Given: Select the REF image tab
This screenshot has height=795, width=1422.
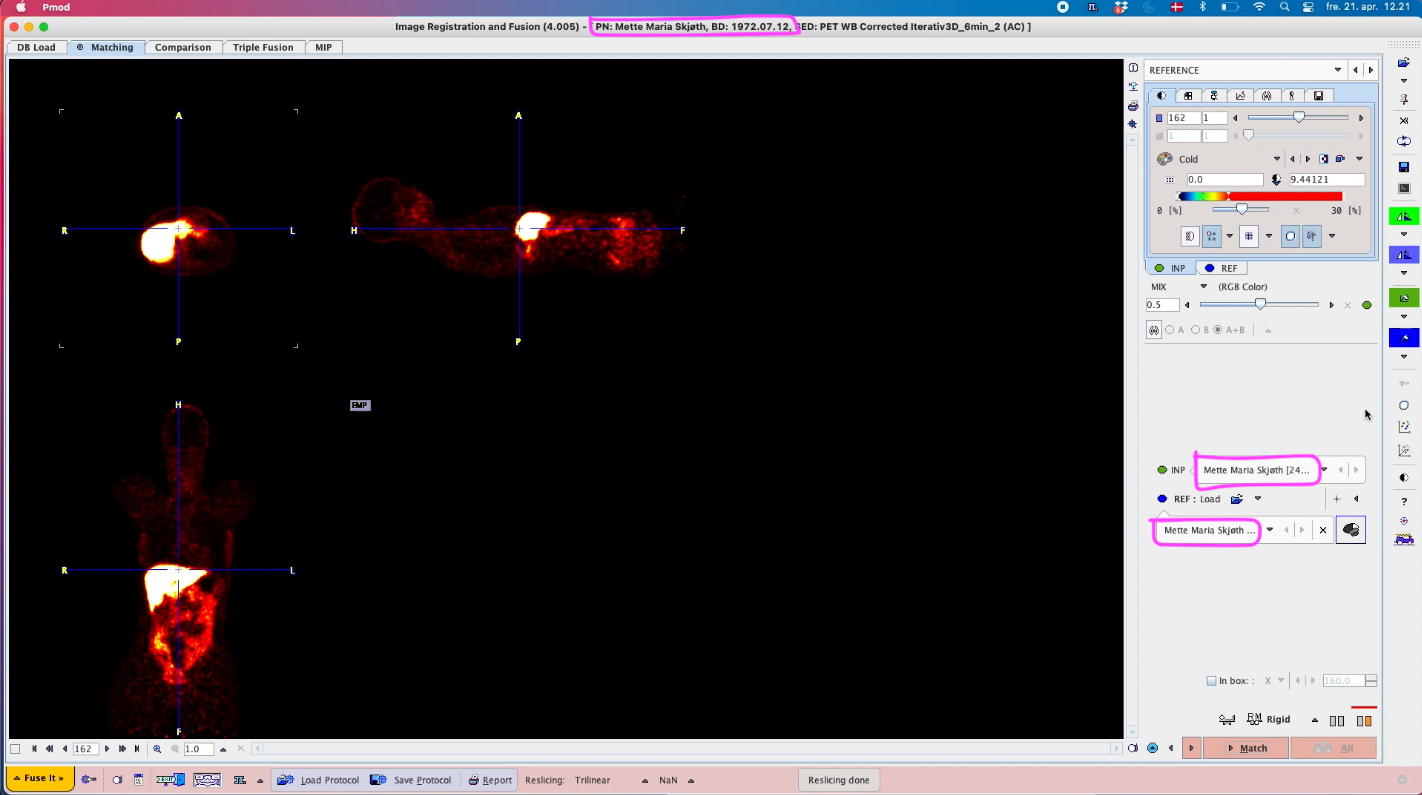Looking at the screenshot, I should click(1221, 268).
